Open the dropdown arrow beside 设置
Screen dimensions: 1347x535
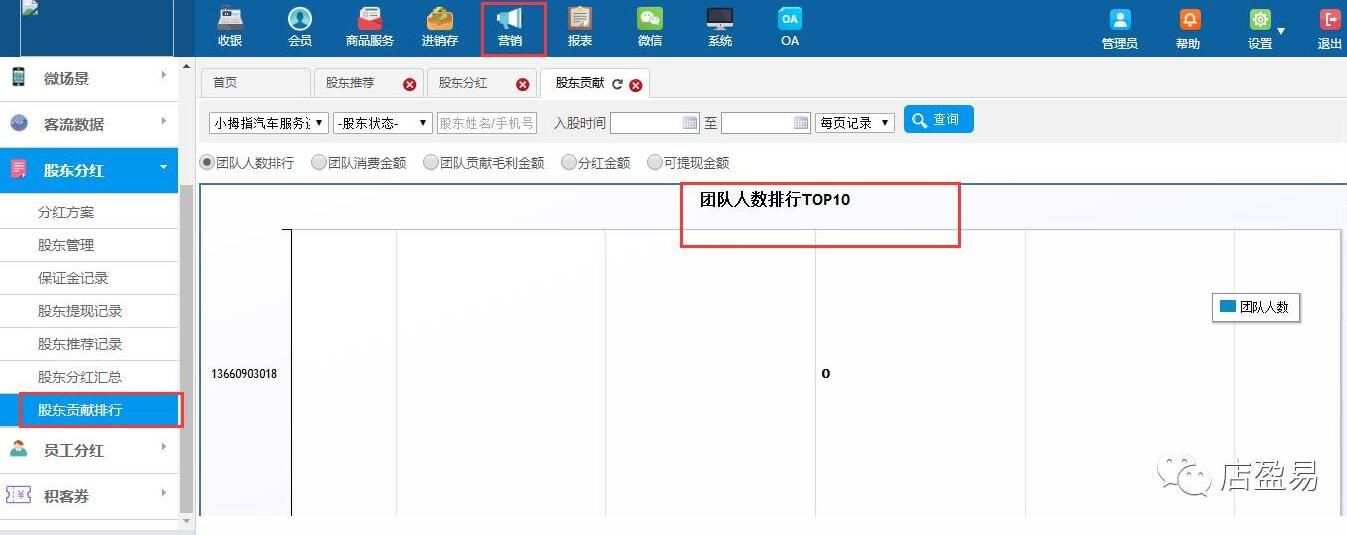point(1281,31)
